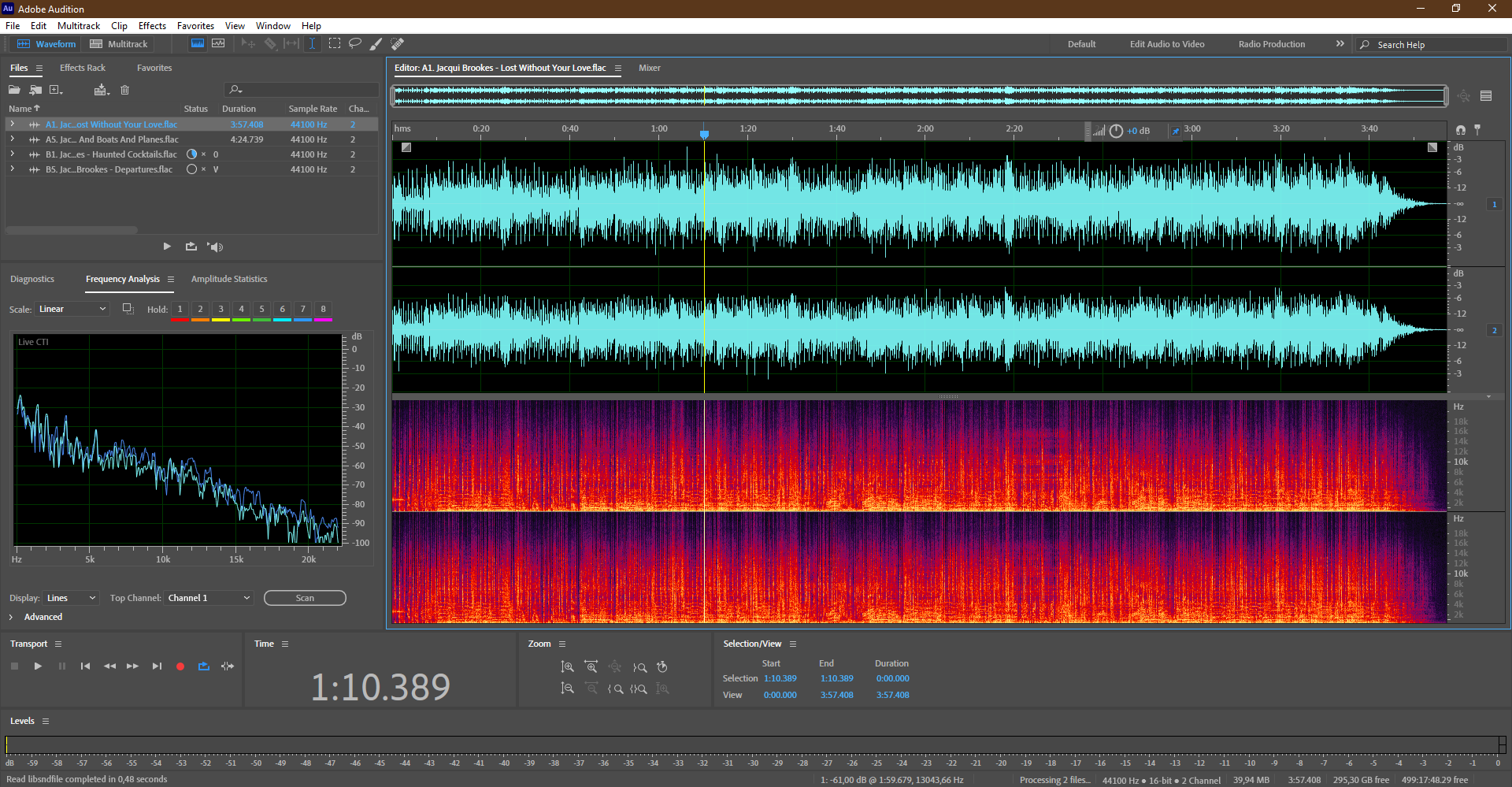Click Files panel preview Play button
Image resolution: width=1512 pixels, height=787 pixels.
coord(167,247)
